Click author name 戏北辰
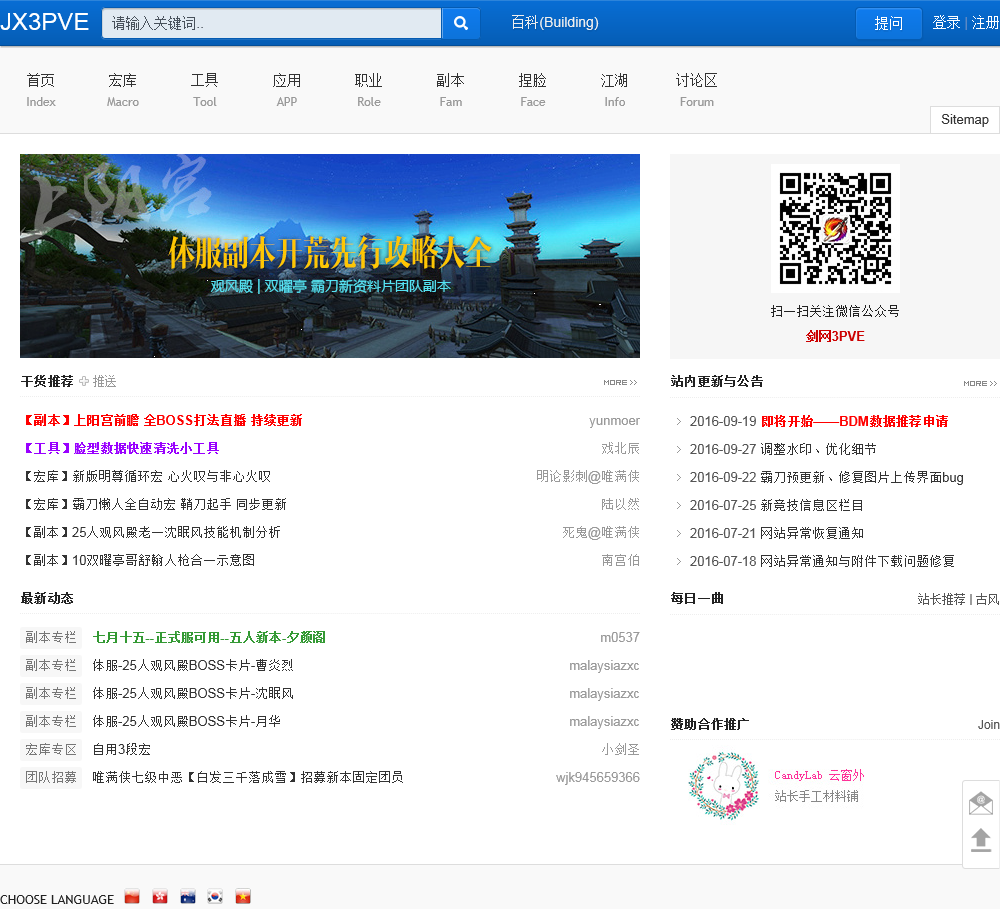This screenshot has height=909, width=1000. tap(620, 448)
